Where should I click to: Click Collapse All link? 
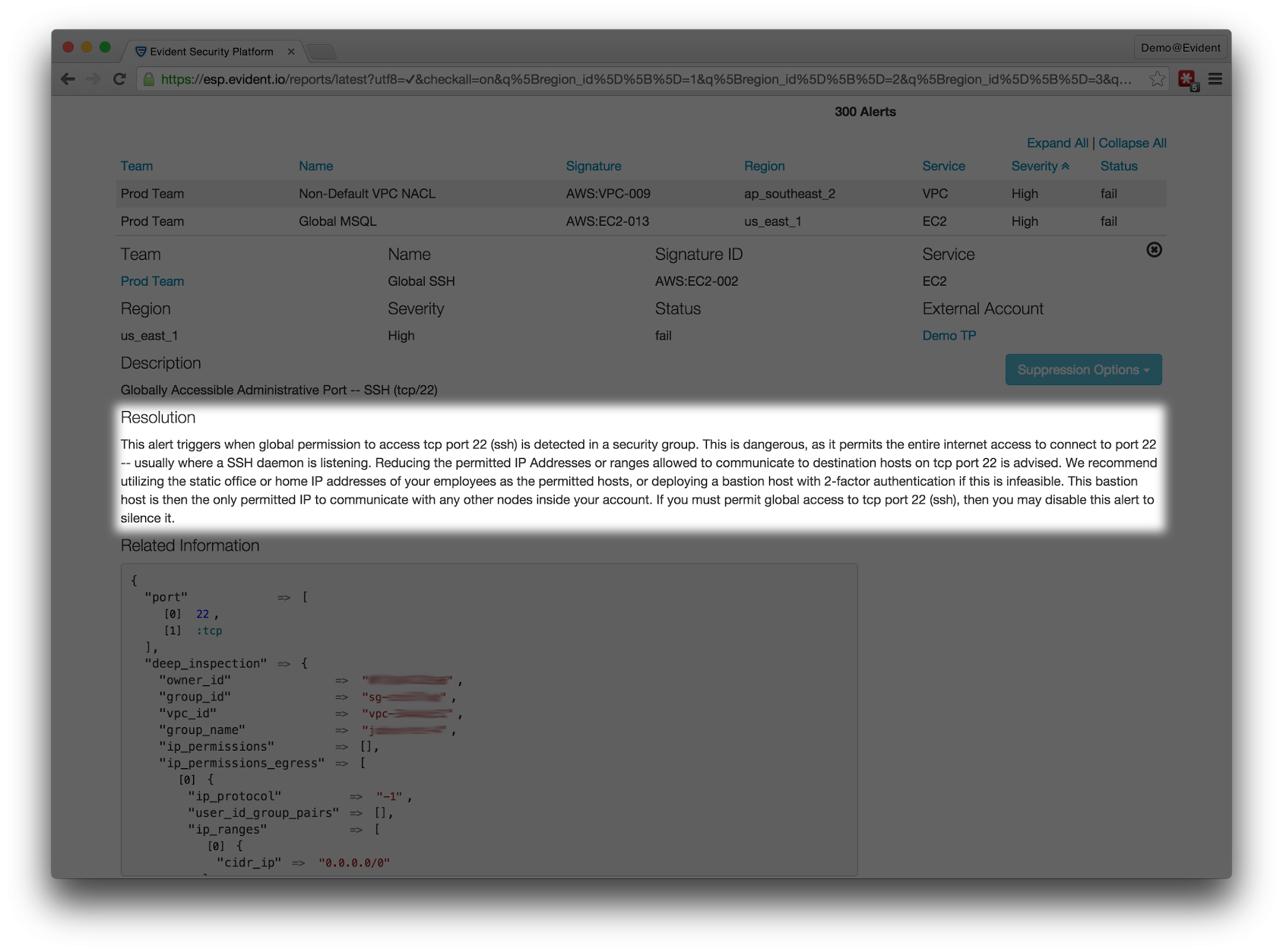click(x=1132, y=143)
